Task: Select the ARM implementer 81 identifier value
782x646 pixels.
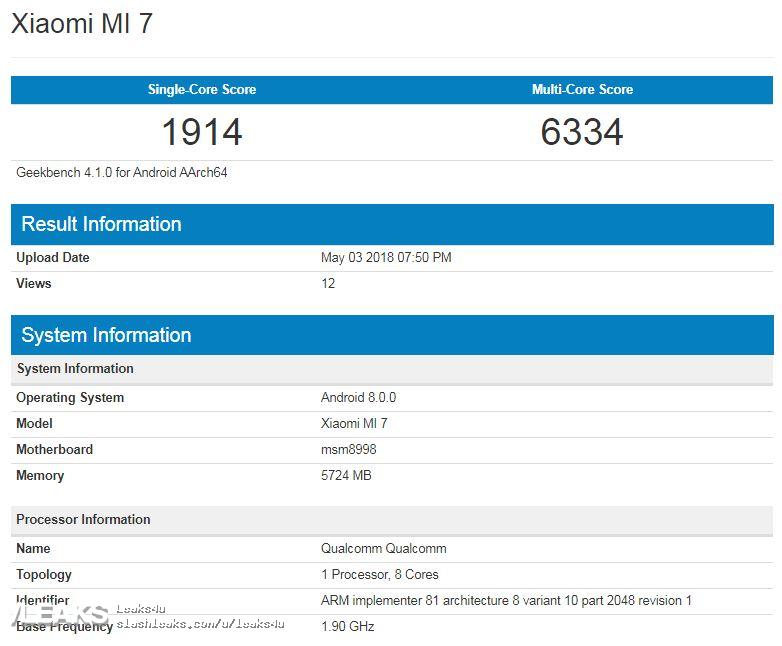Action: 506,601
